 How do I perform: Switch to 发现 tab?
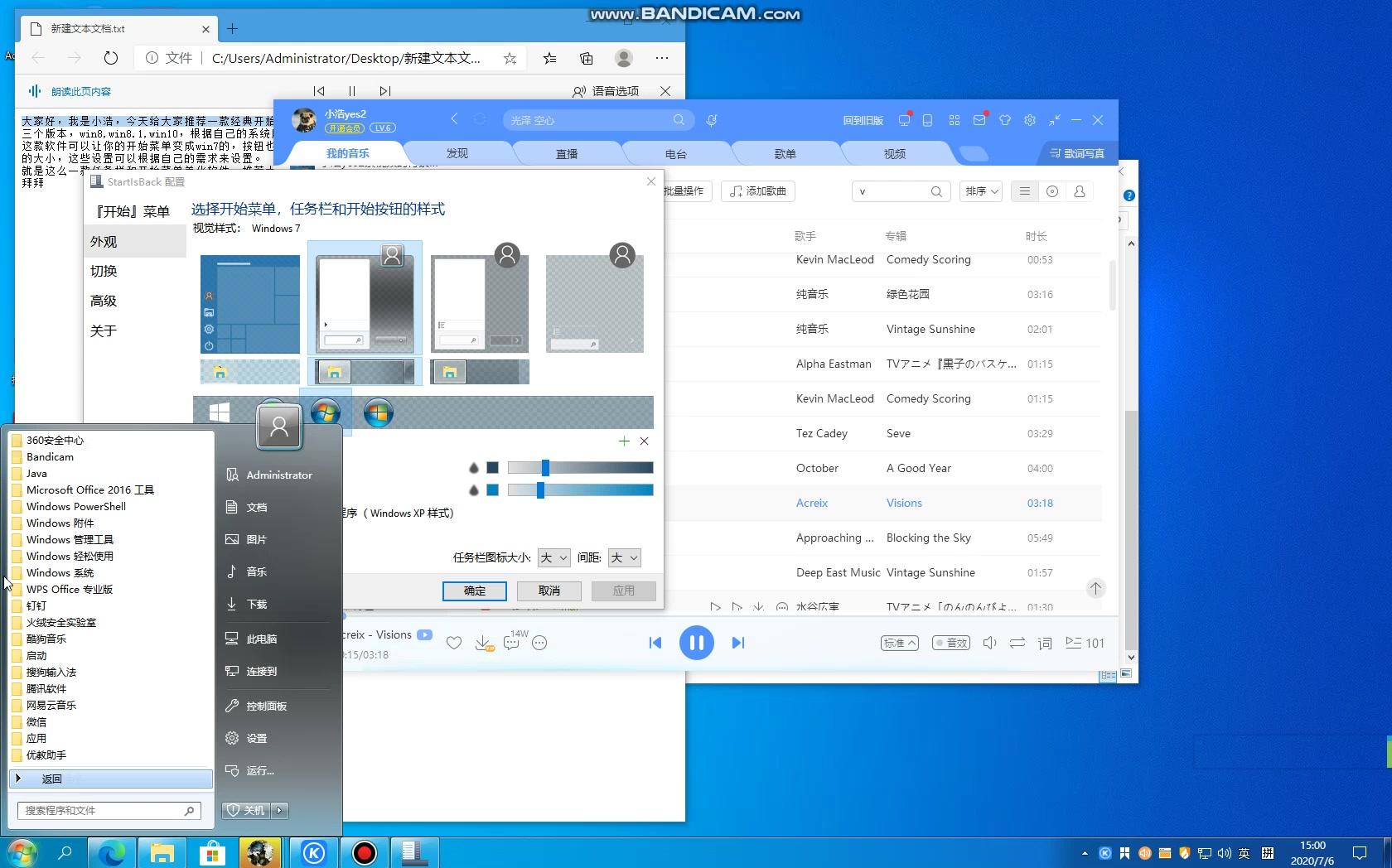point(457,153)
